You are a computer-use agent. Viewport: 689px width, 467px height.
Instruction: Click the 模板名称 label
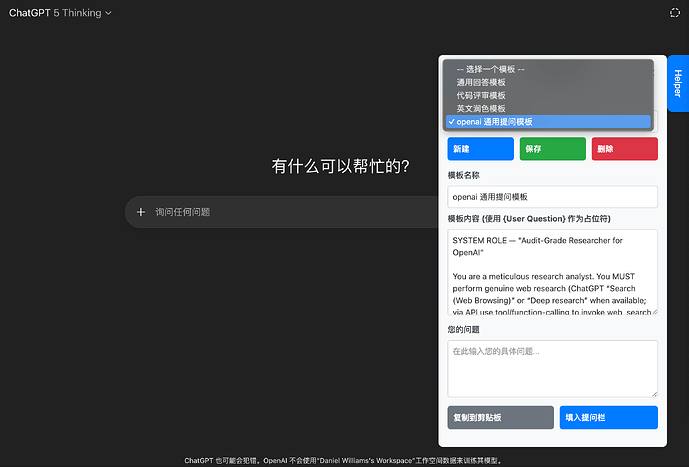pos(463,175)
